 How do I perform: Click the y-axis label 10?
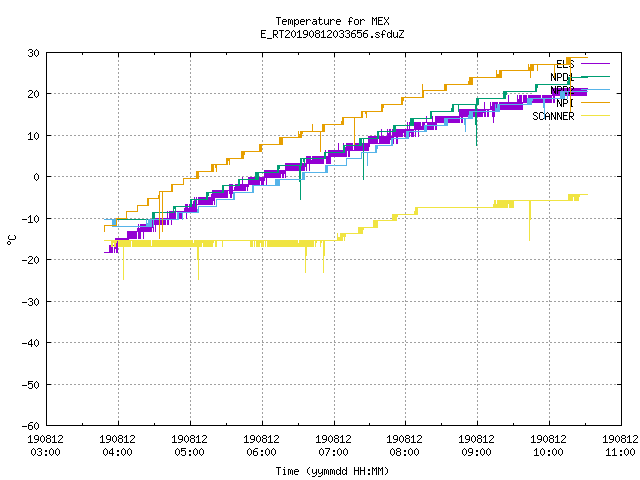33,136
